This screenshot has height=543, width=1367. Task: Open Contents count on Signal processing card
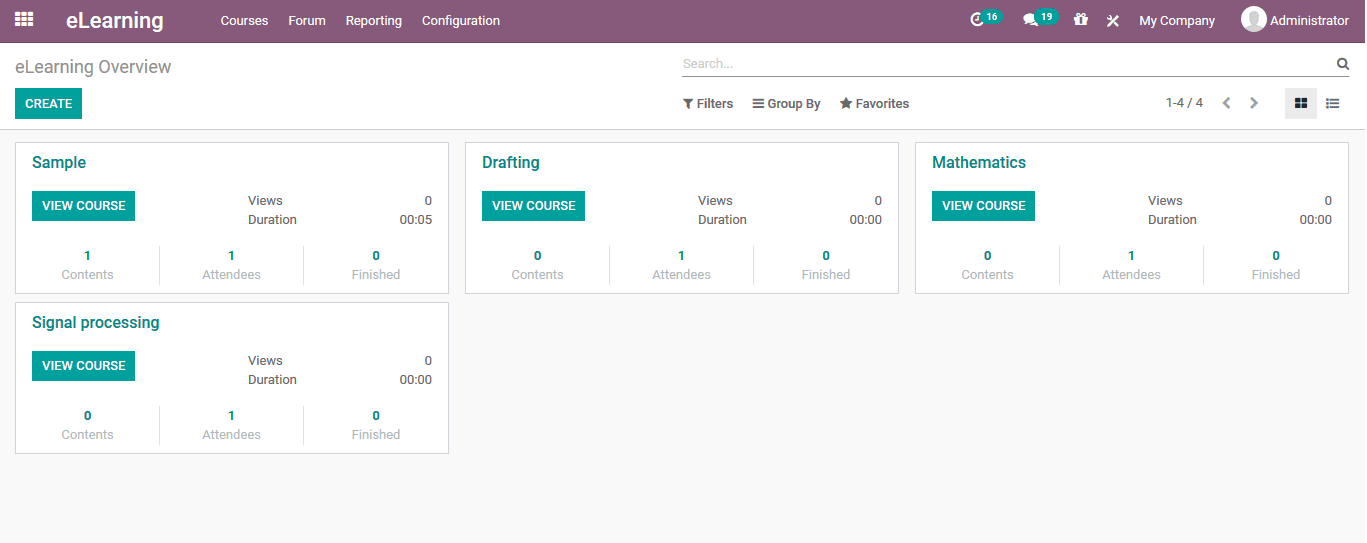click(87, 425)
